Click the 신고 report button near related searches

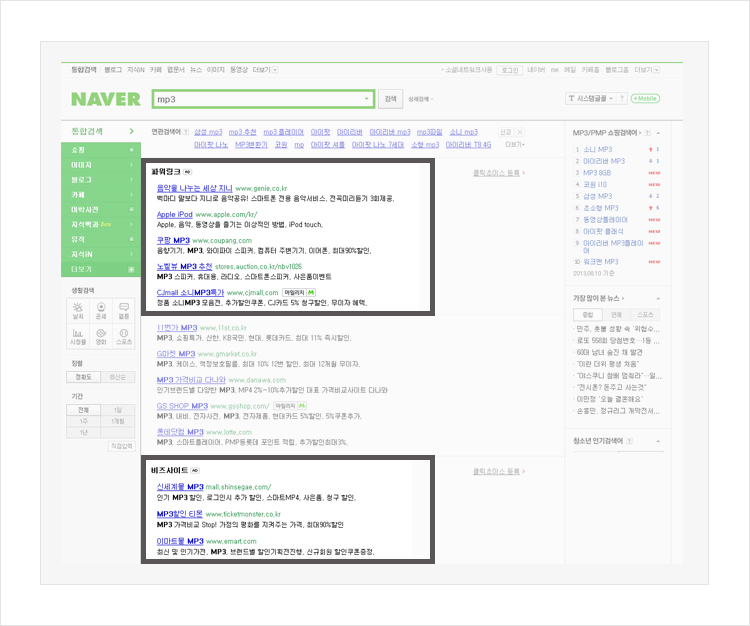[x=506, y=132]
